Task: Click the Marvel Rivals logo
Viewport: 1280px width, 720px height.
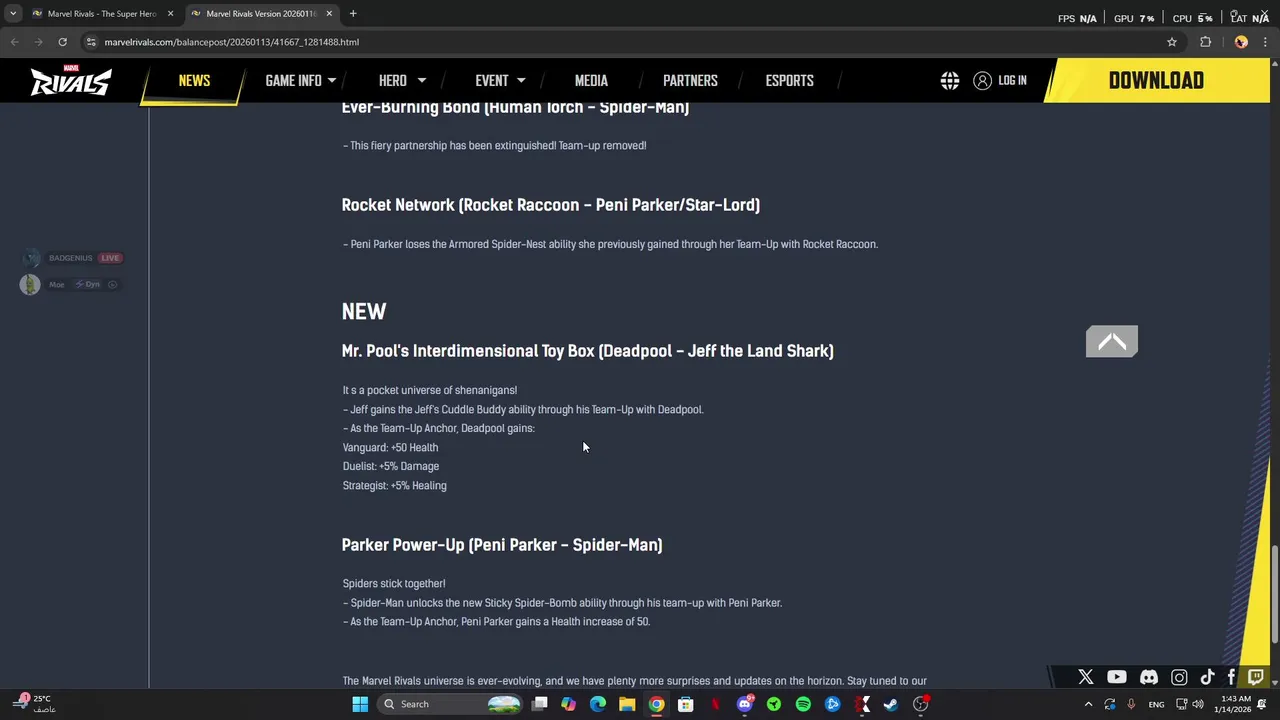Action: click(70, 80)
